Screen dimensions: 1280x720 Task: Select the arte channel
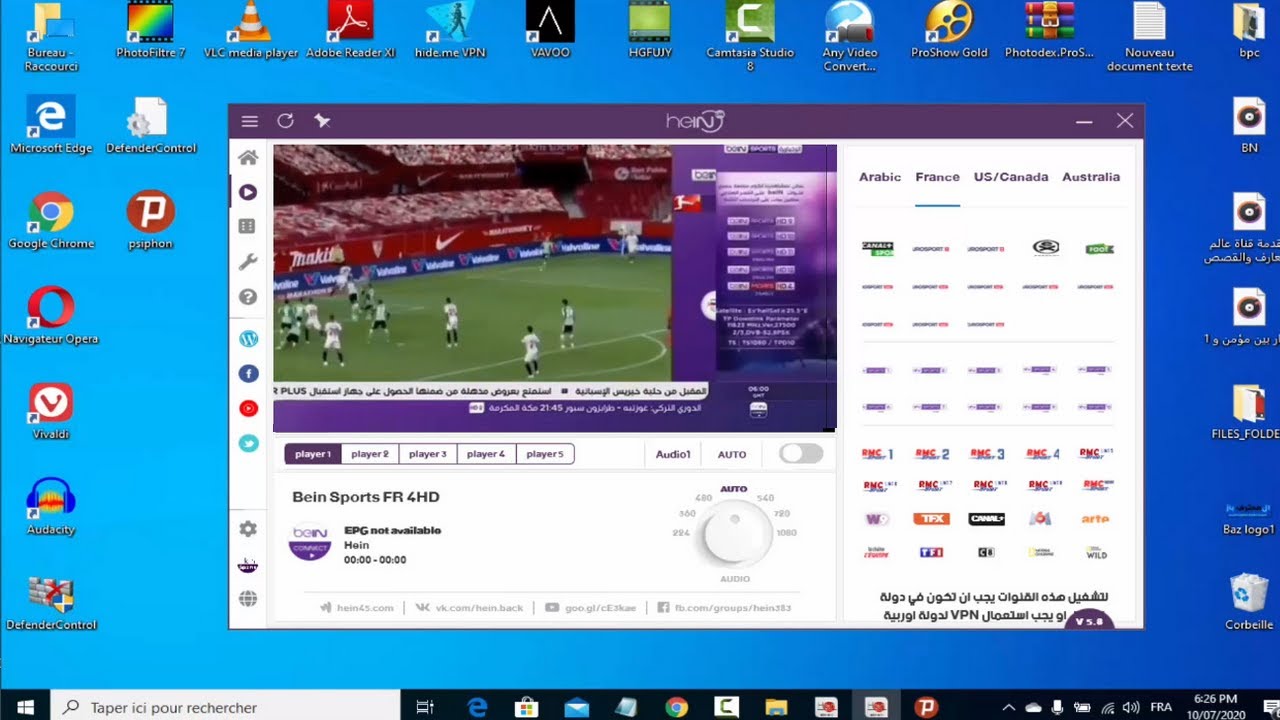point(1095,519)
